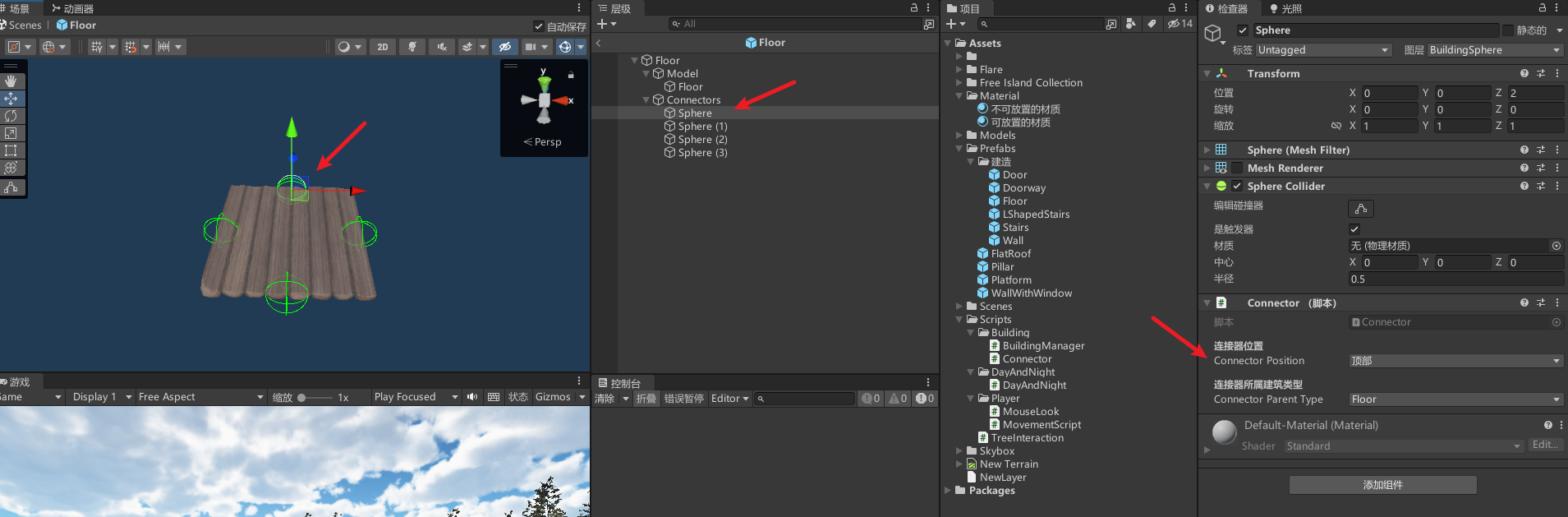This screenshot has width=1568, height=517.
Task: Select the Rect transform tool
Action: (11, 150)
